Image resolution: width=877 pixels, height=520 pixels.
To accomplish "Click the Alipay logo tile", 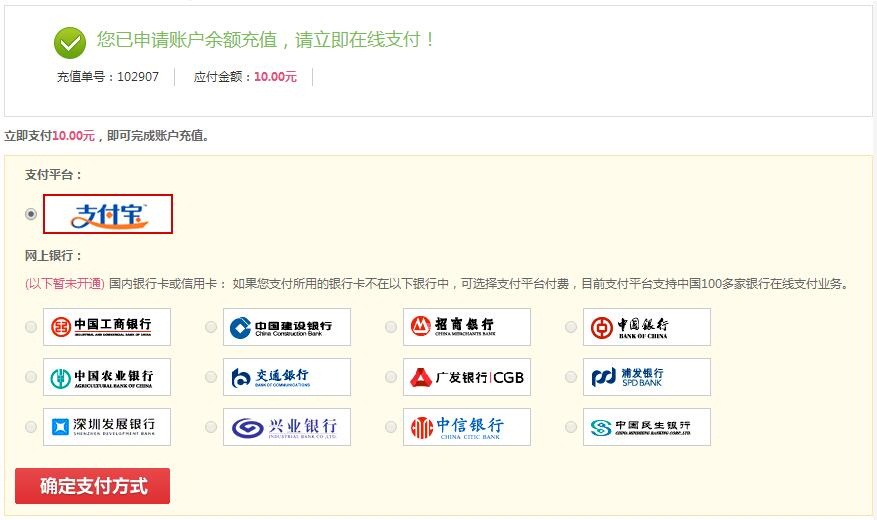I will click(108, 214).
